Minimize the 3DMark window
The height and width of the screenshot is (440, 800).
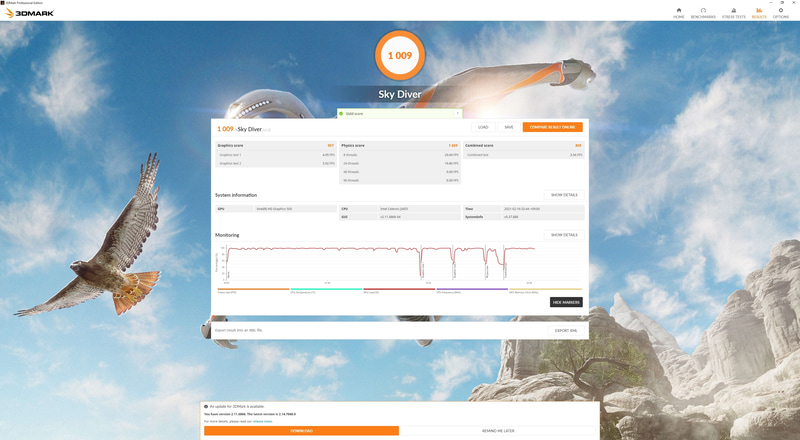click(x=770, y=3)
